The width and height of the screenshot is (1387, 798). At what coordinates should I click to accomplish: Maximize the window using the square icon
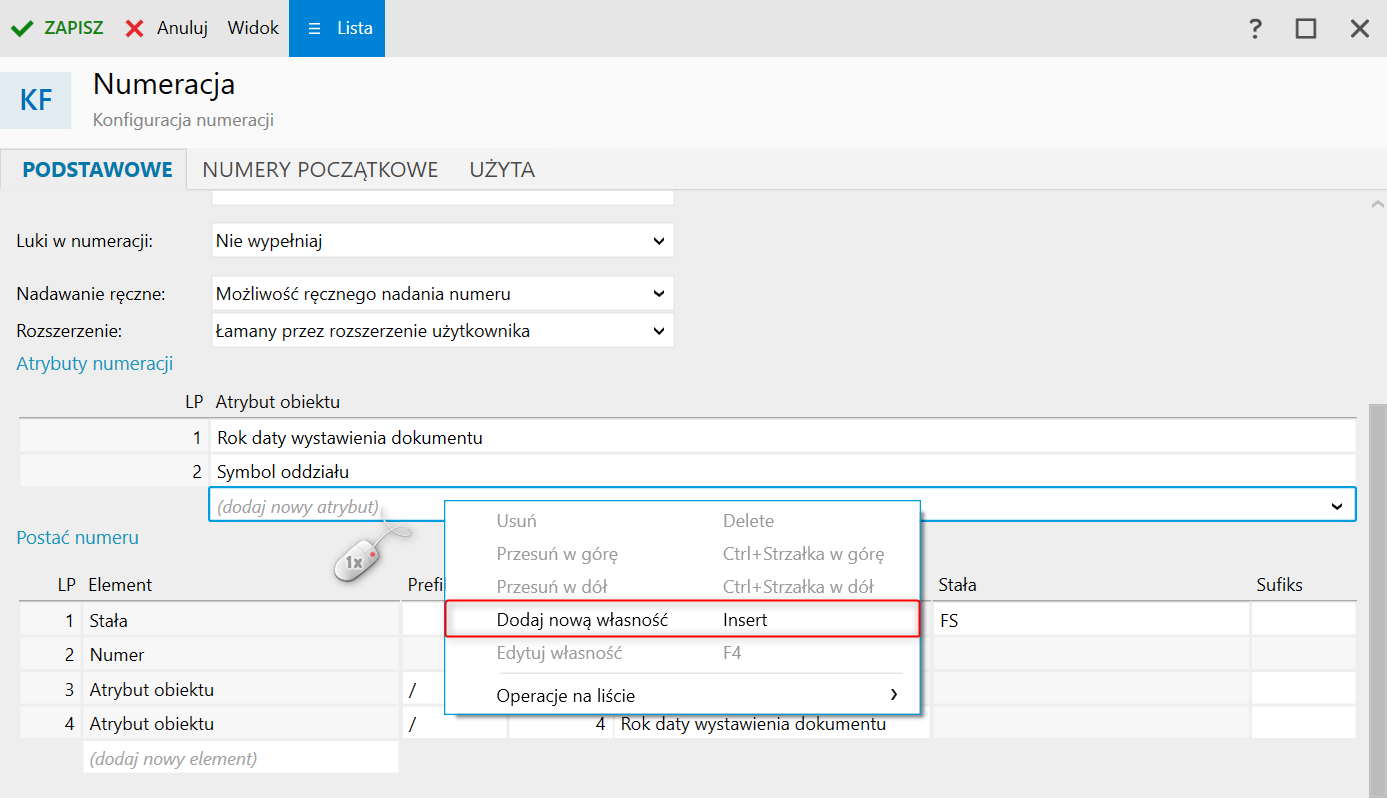pos(1306,28)
